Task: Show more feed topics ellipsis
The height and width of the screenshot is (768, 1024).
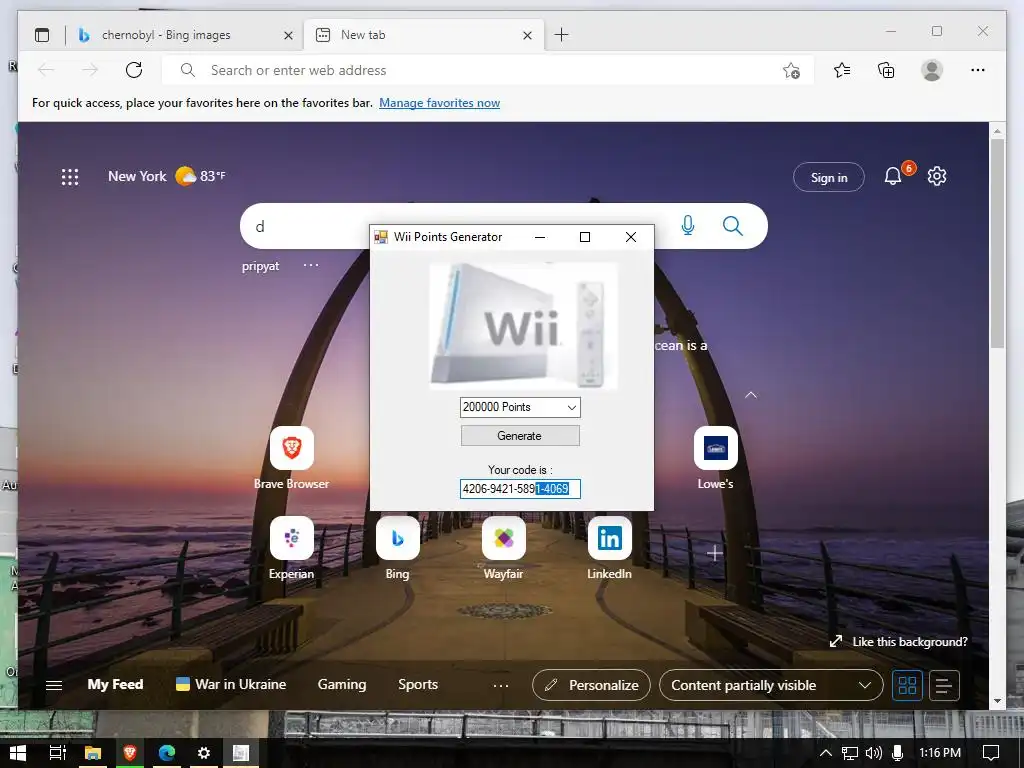Action: (501, 686)
